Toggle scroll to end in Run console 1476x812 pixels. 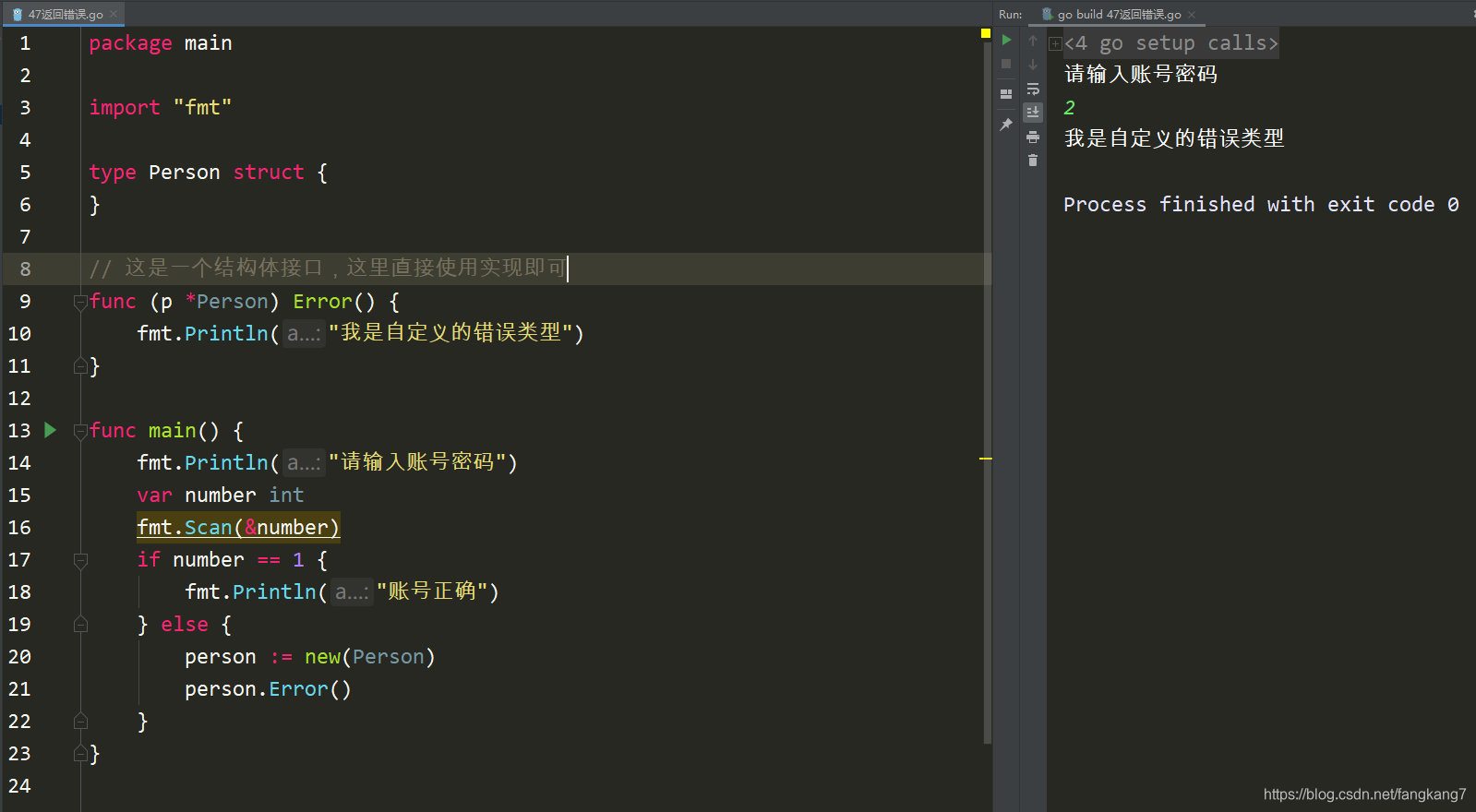1033,112
